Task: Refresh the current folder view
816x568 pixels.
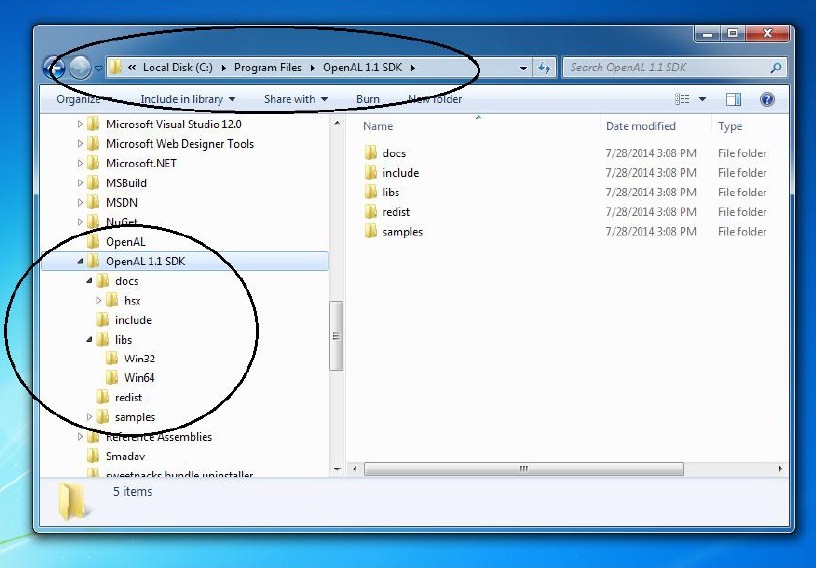Action: 544,68
